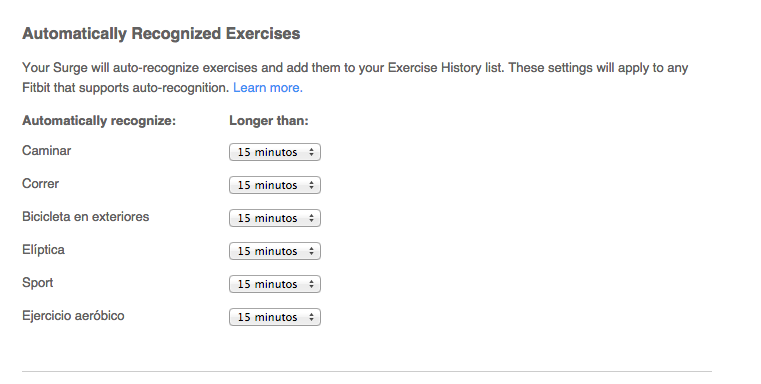Click the up-down arrows on Caminar selector
This screenshot has height=384, width=761.
(x=312, y=152)
